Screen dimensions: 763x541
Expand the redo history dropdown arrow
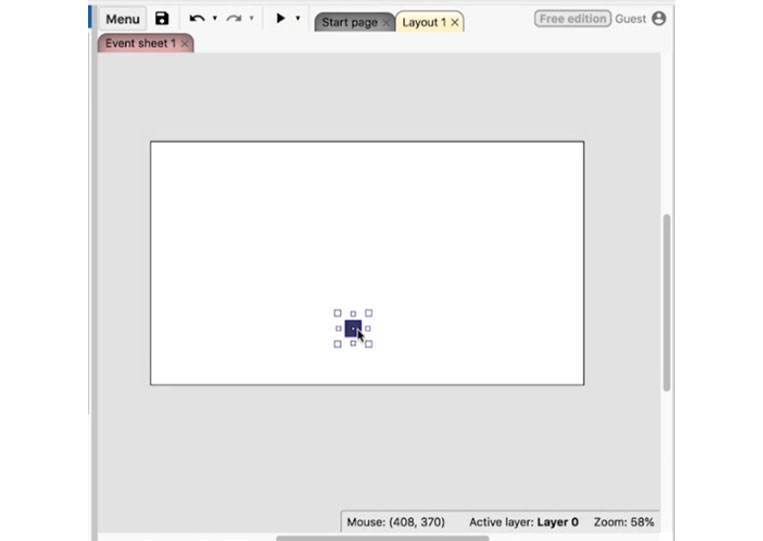(x=252, y=18)
